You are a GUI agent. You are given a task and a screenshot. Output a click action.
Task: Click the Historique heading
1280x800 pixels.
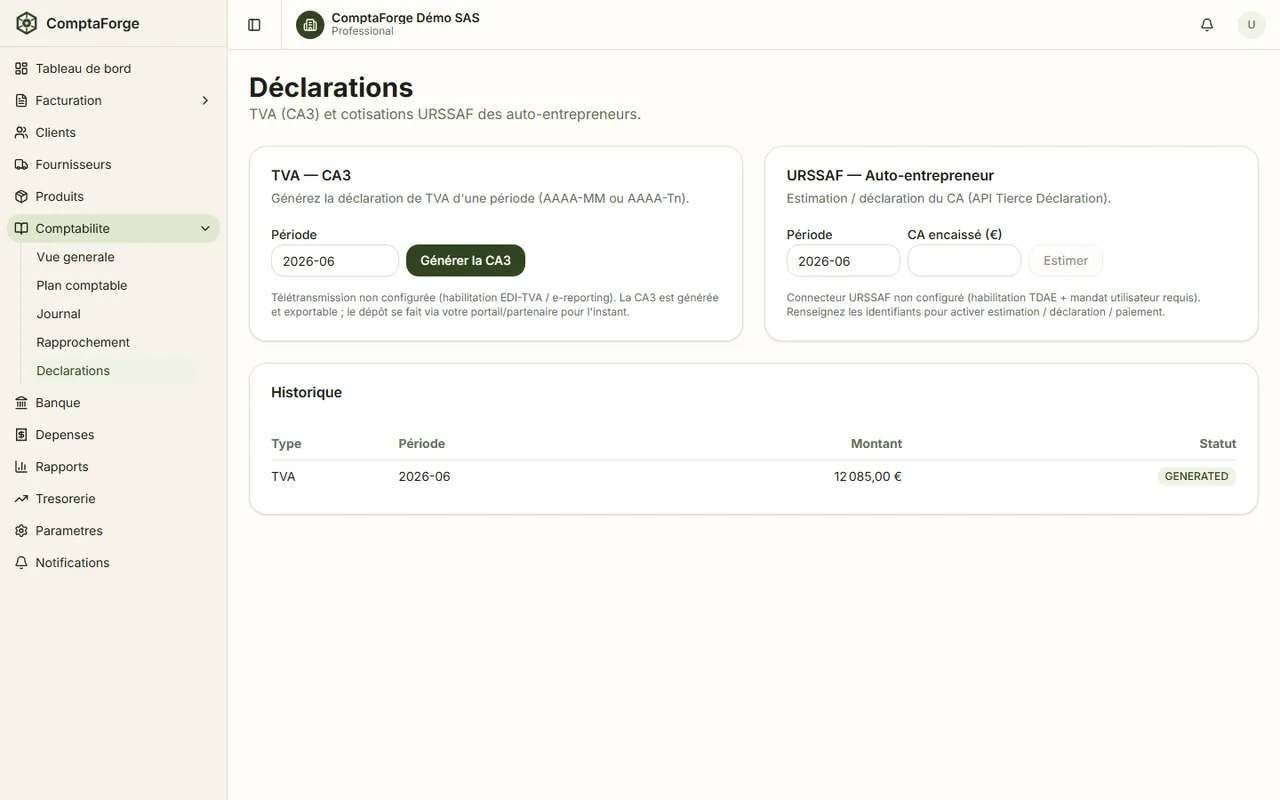tap(306, 392)
